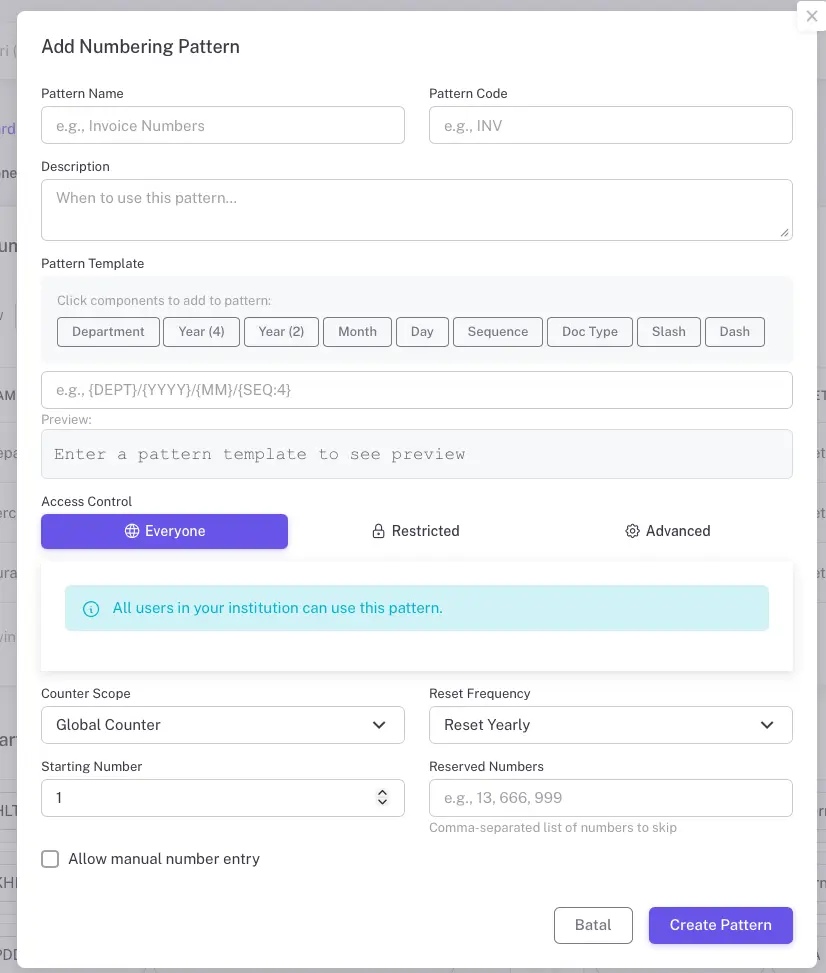Switch to Advanced access control
Viewport: 826px width, 973px height.
(667, 531)
